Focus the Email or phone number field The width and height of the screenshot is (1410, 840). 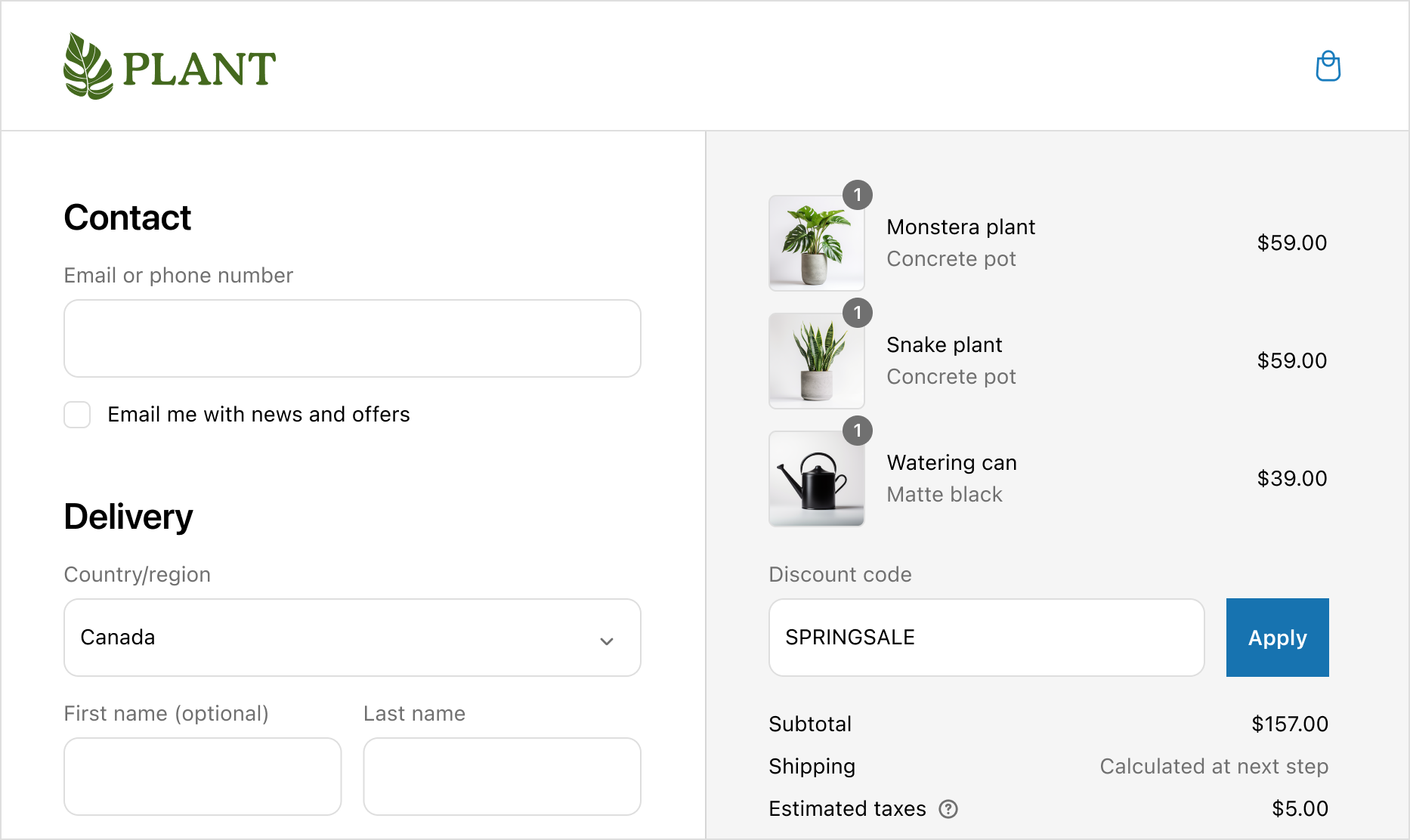tap(352, 338)
